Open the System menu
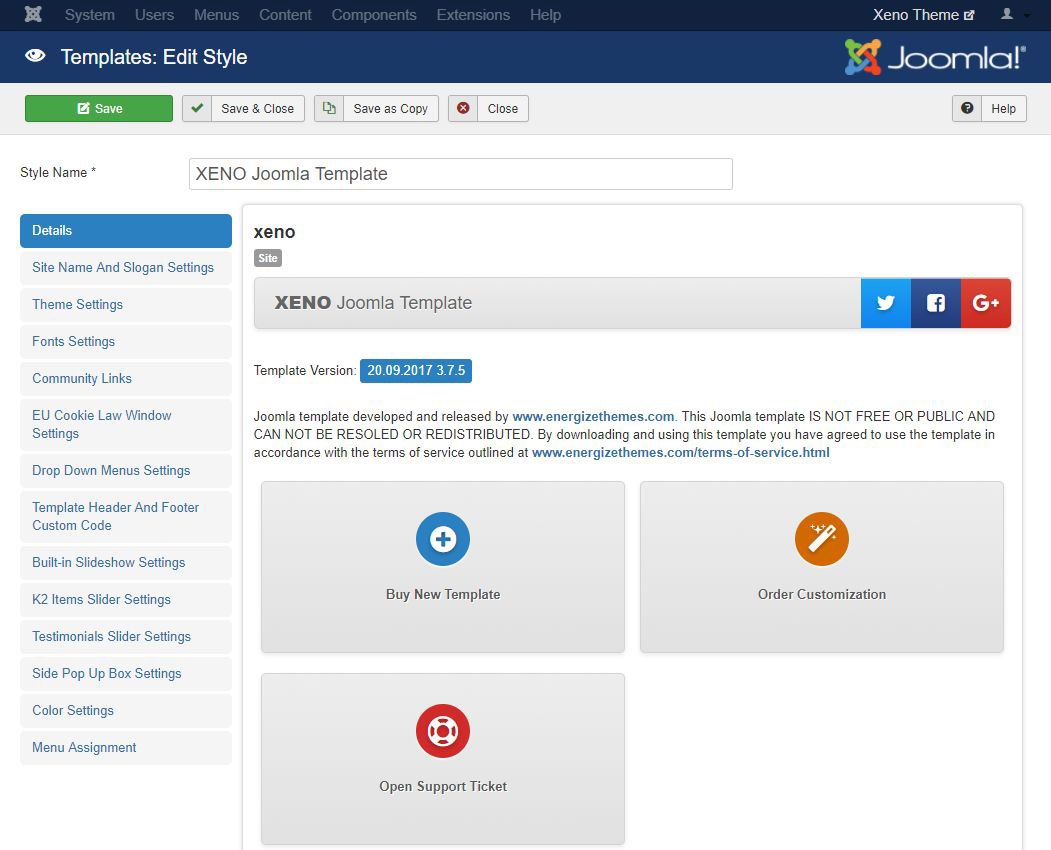The width and height of the screenshot is (1051, 850). click(90, 15)
